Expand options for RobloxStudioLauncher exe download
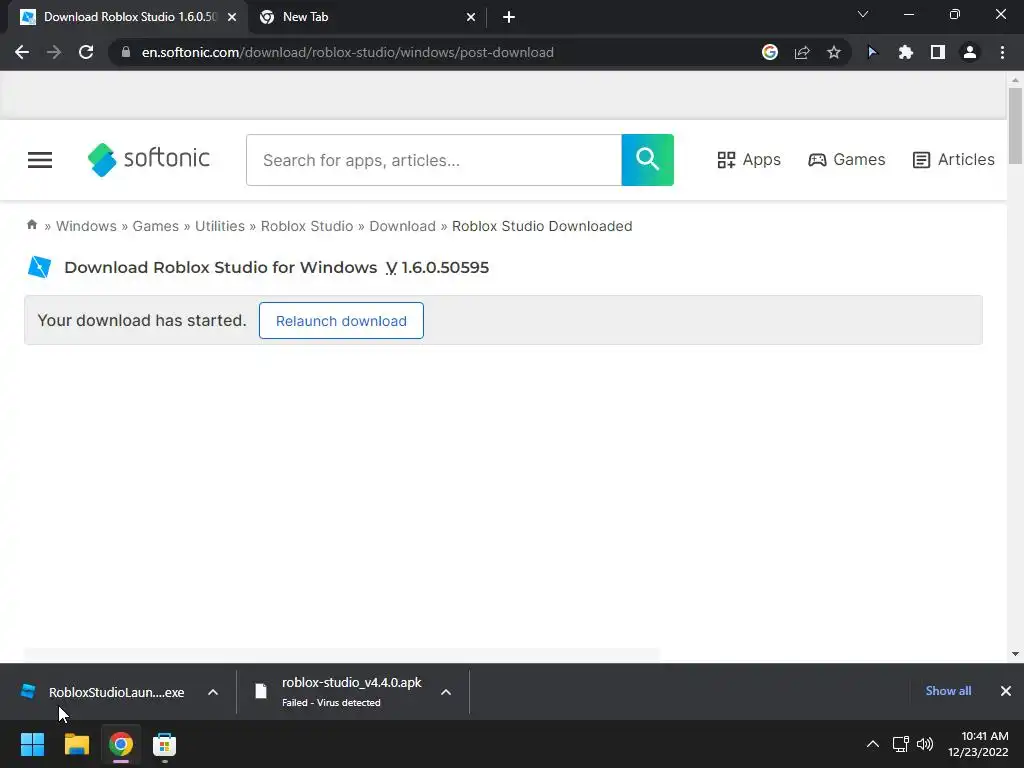 (213, 692)
